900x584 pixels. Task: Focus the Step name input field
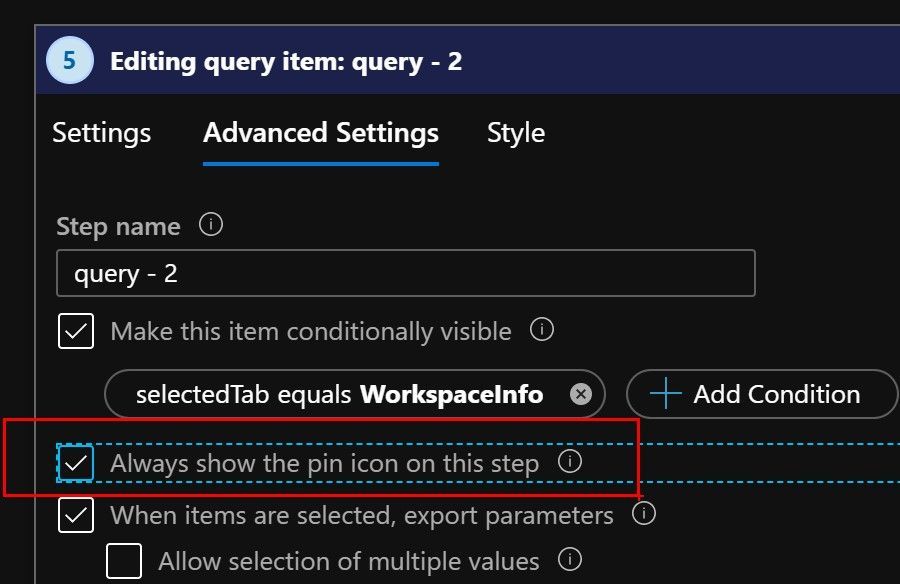point(406,273)
